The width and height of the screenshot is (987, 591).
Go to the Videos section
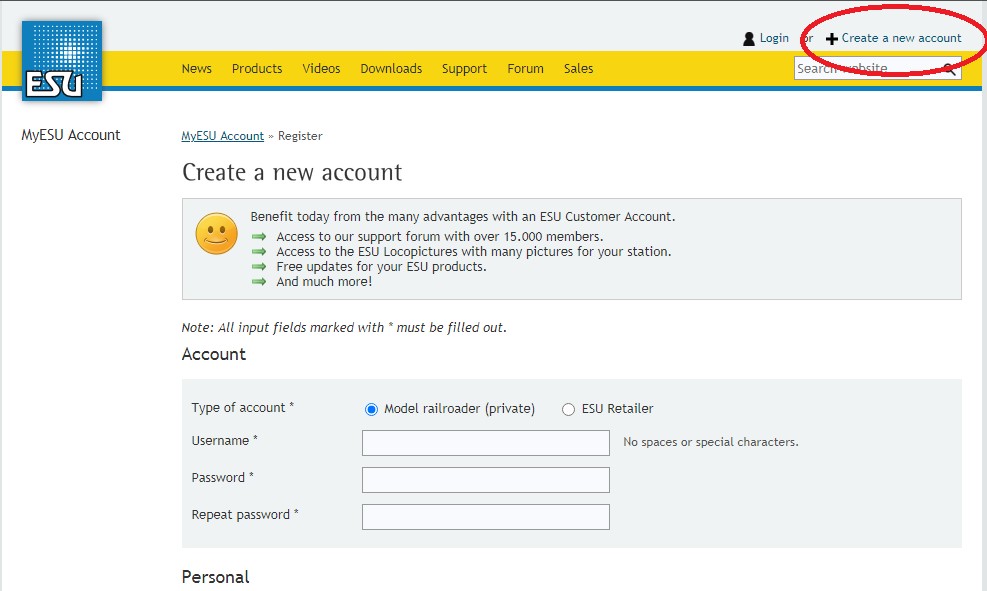click(x=321, y=69)
